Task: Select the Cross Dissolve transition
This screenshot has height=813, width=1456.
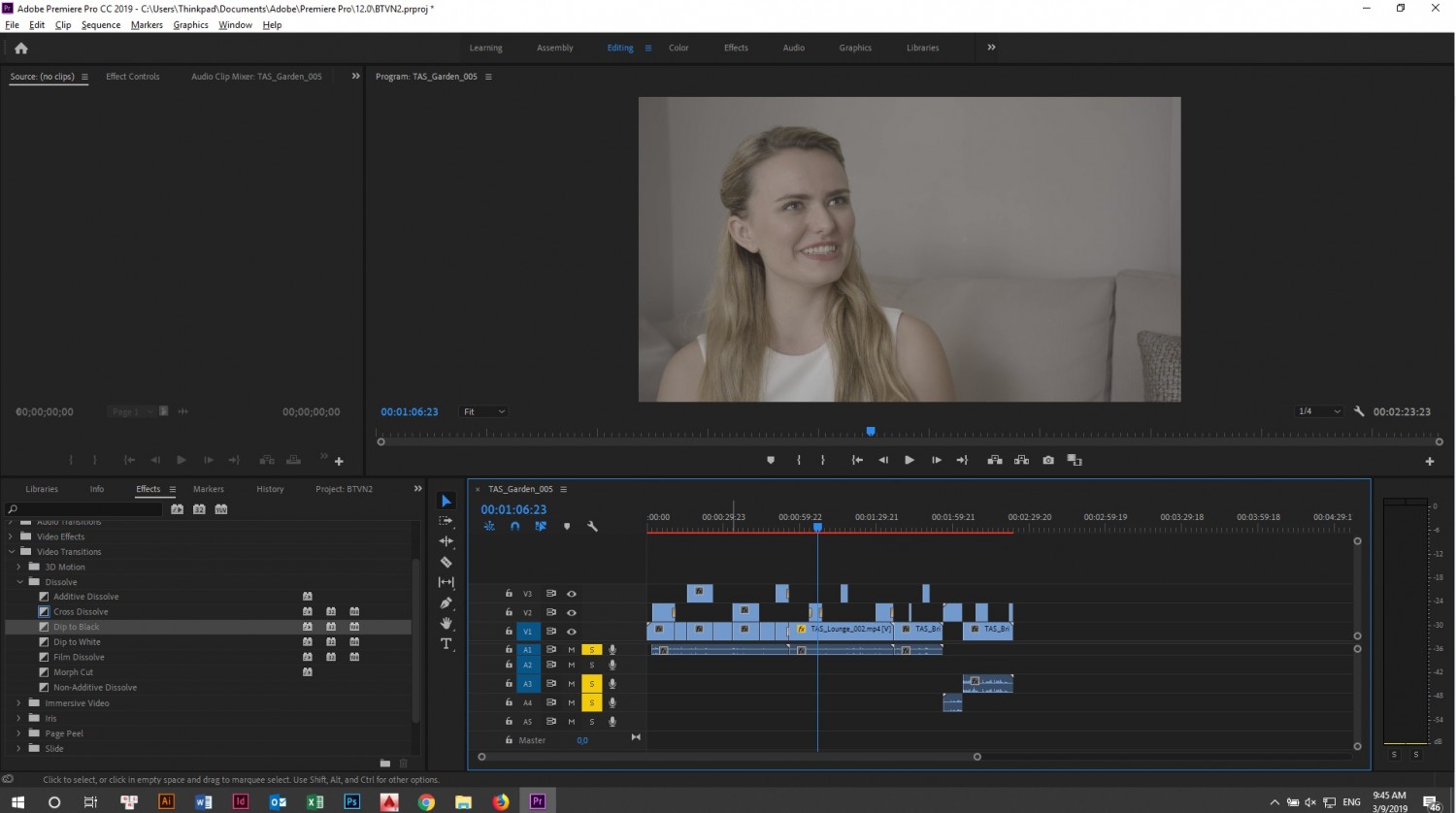Action: pos(81,612)
